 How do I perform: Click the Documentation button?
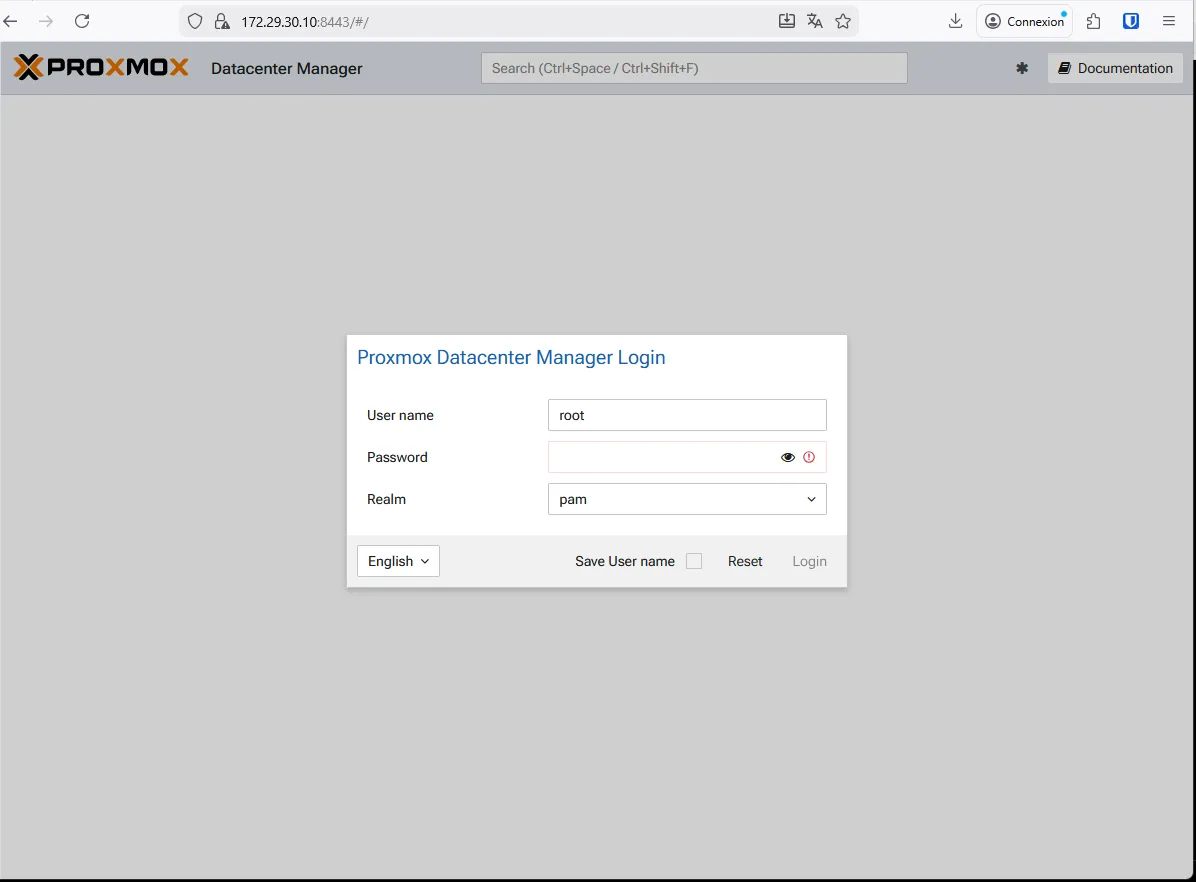click(x=1115, y=68)
